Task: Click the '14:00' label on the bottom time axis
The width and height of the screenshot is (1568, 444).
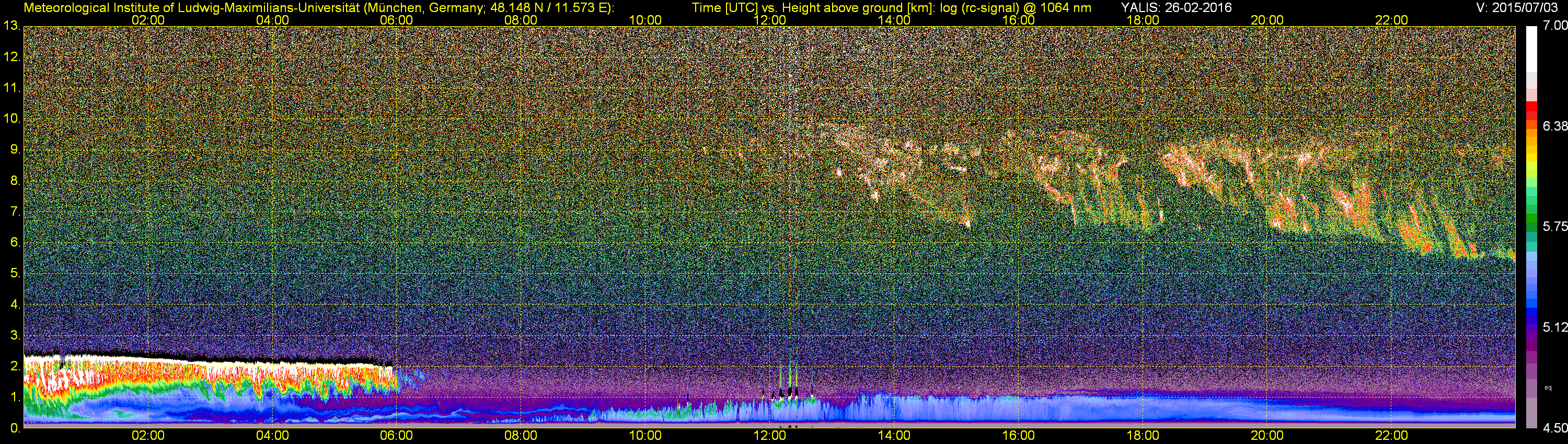Action: click(894, 436)
